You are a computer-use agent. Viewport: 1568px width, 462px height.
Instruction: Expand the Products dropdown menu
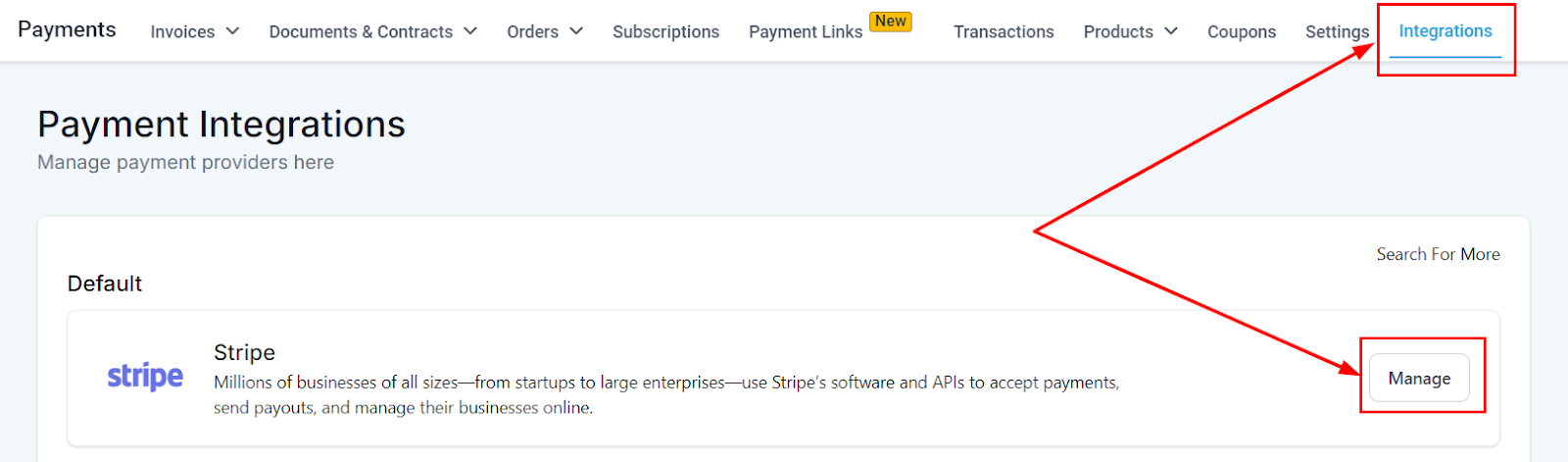coord(1130,31)
